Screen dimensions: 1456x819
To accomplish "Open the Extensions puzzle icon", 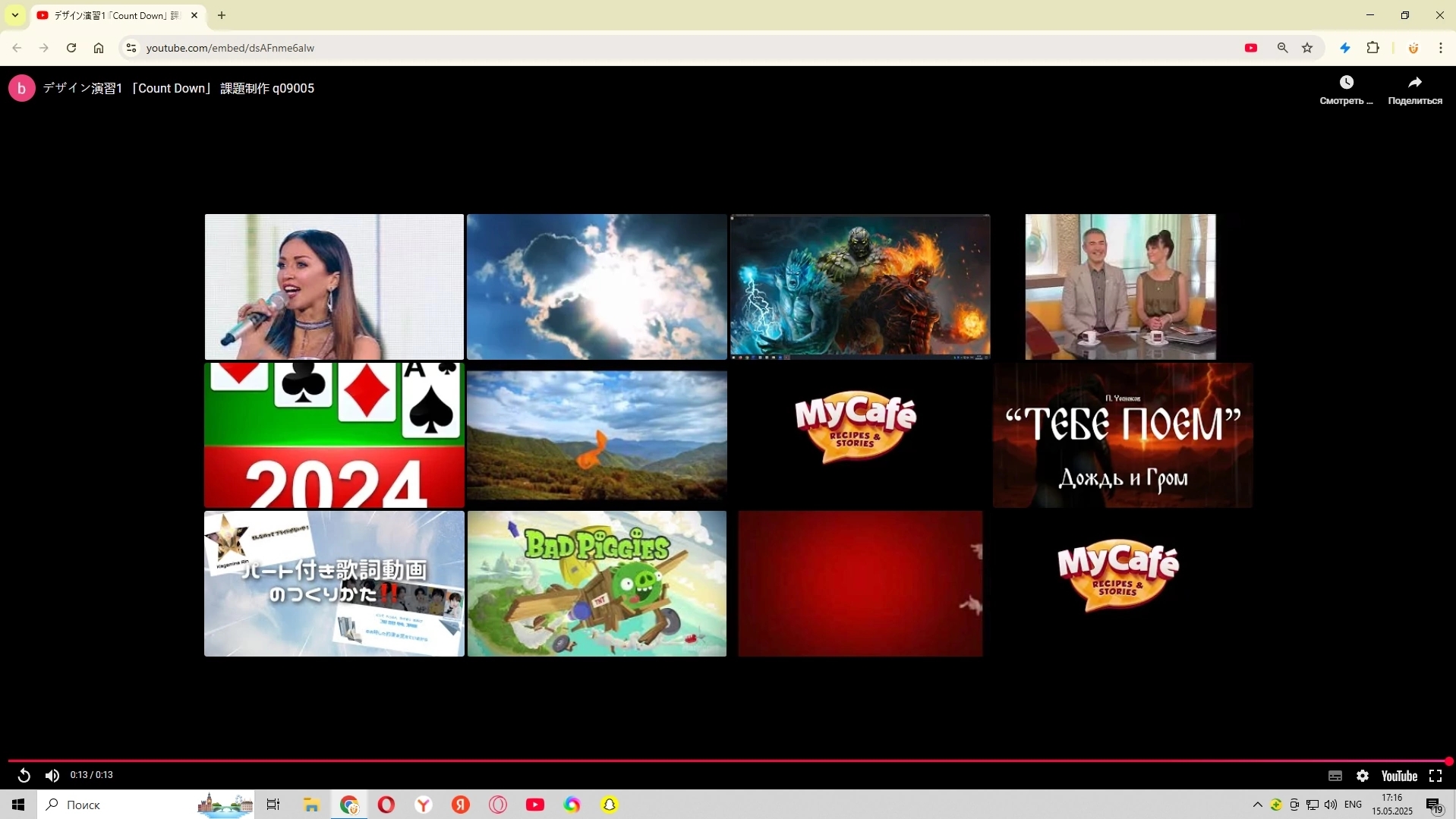I will point(1373,48).
